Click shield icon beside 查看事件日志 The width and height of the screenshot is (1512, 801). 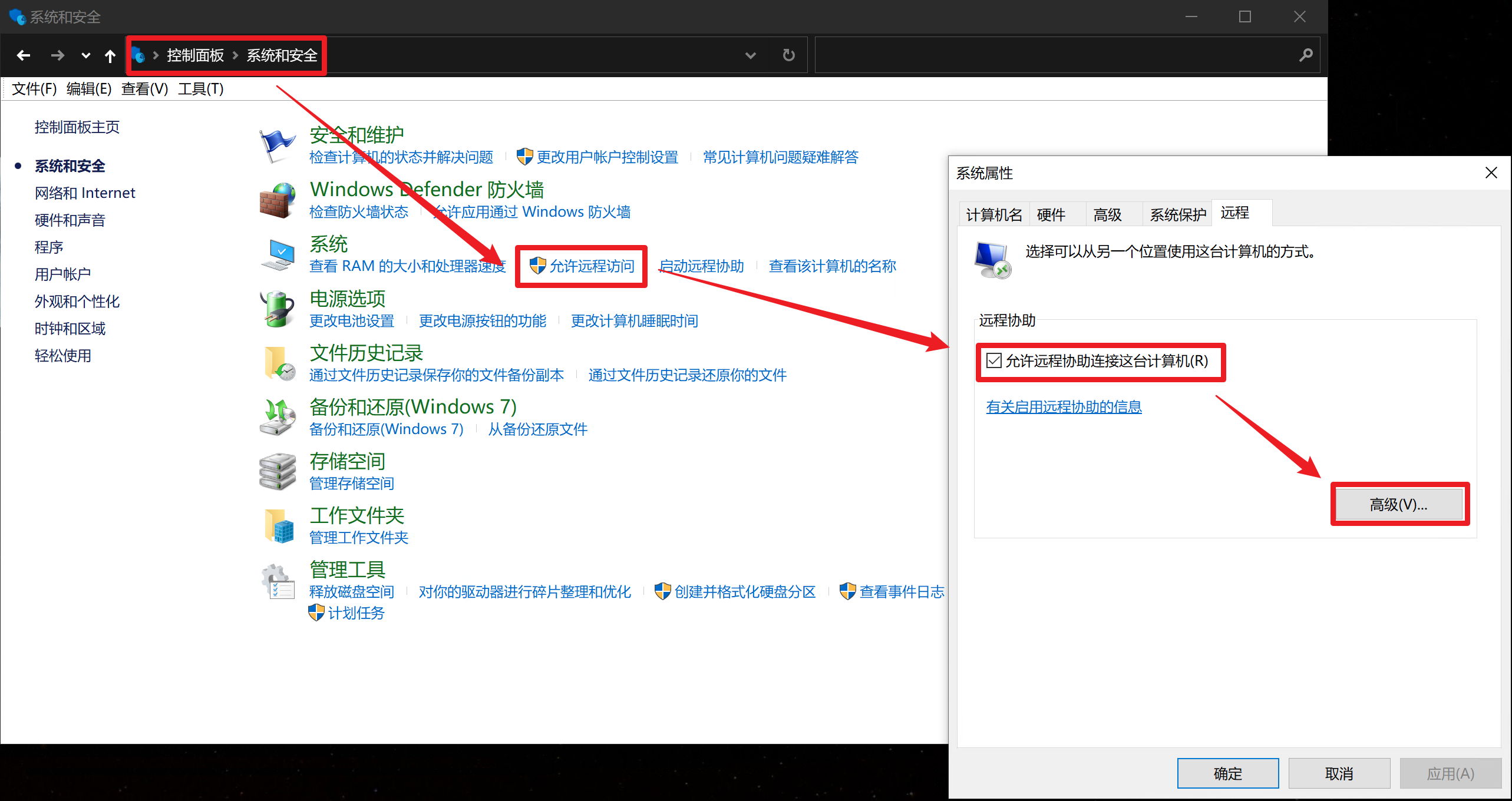tap(848, 592)
